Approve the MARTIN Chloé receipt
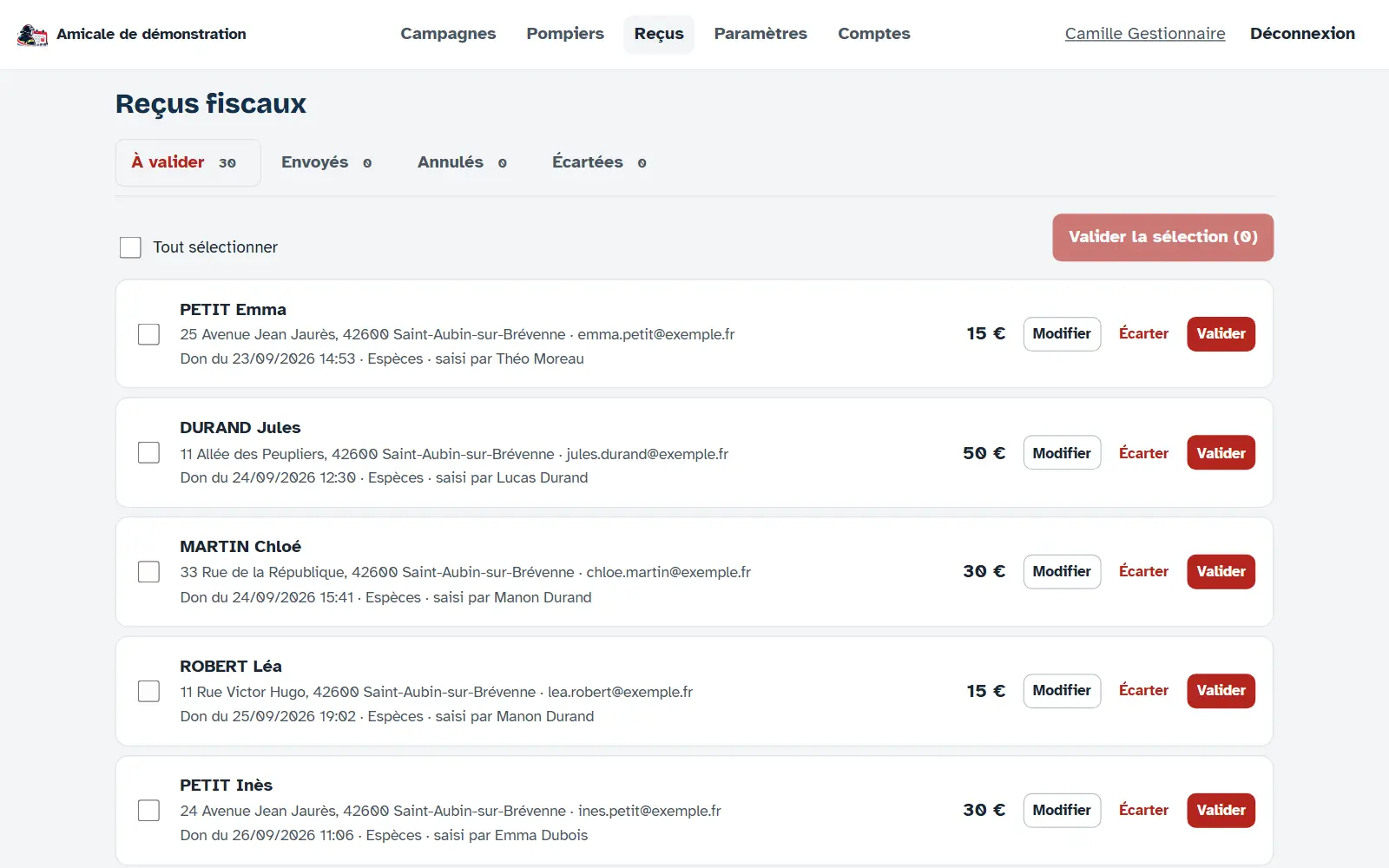The image size is (1389, 868). [x=1221, y=572]
